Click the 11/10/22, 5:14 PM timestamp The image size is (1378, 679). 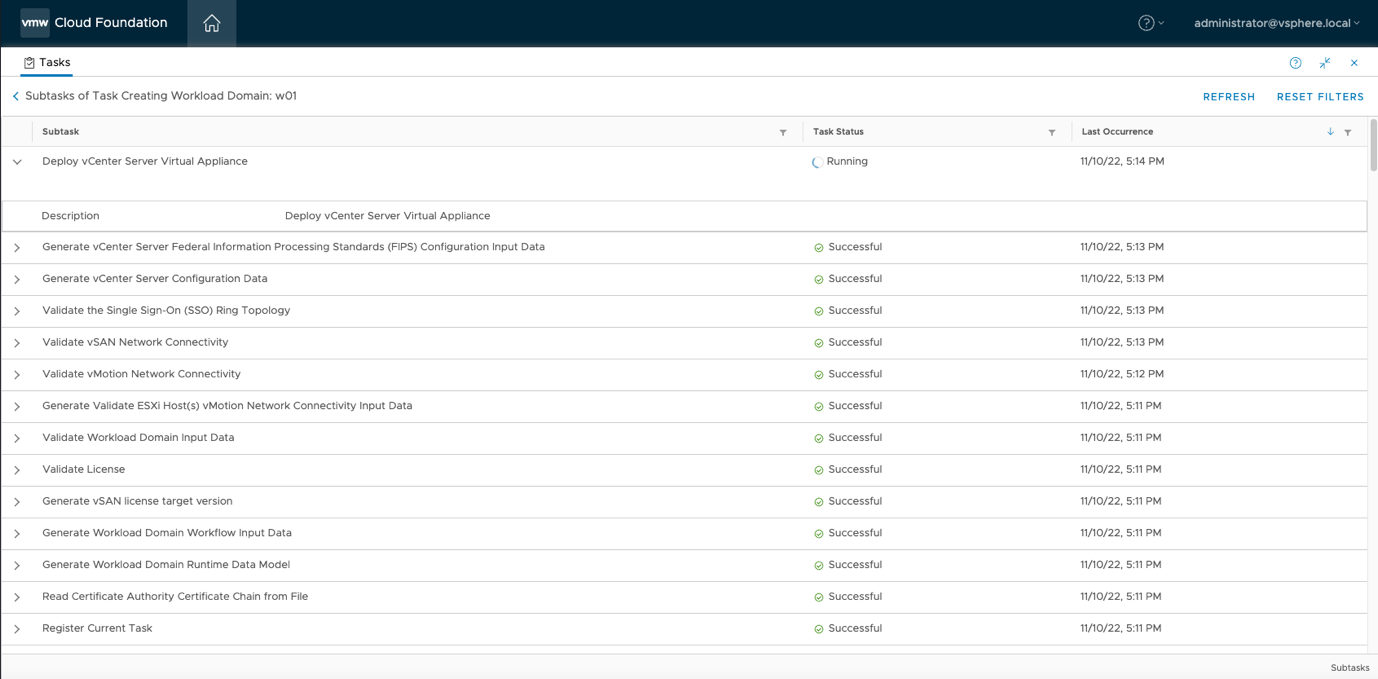pos(1122,161)
